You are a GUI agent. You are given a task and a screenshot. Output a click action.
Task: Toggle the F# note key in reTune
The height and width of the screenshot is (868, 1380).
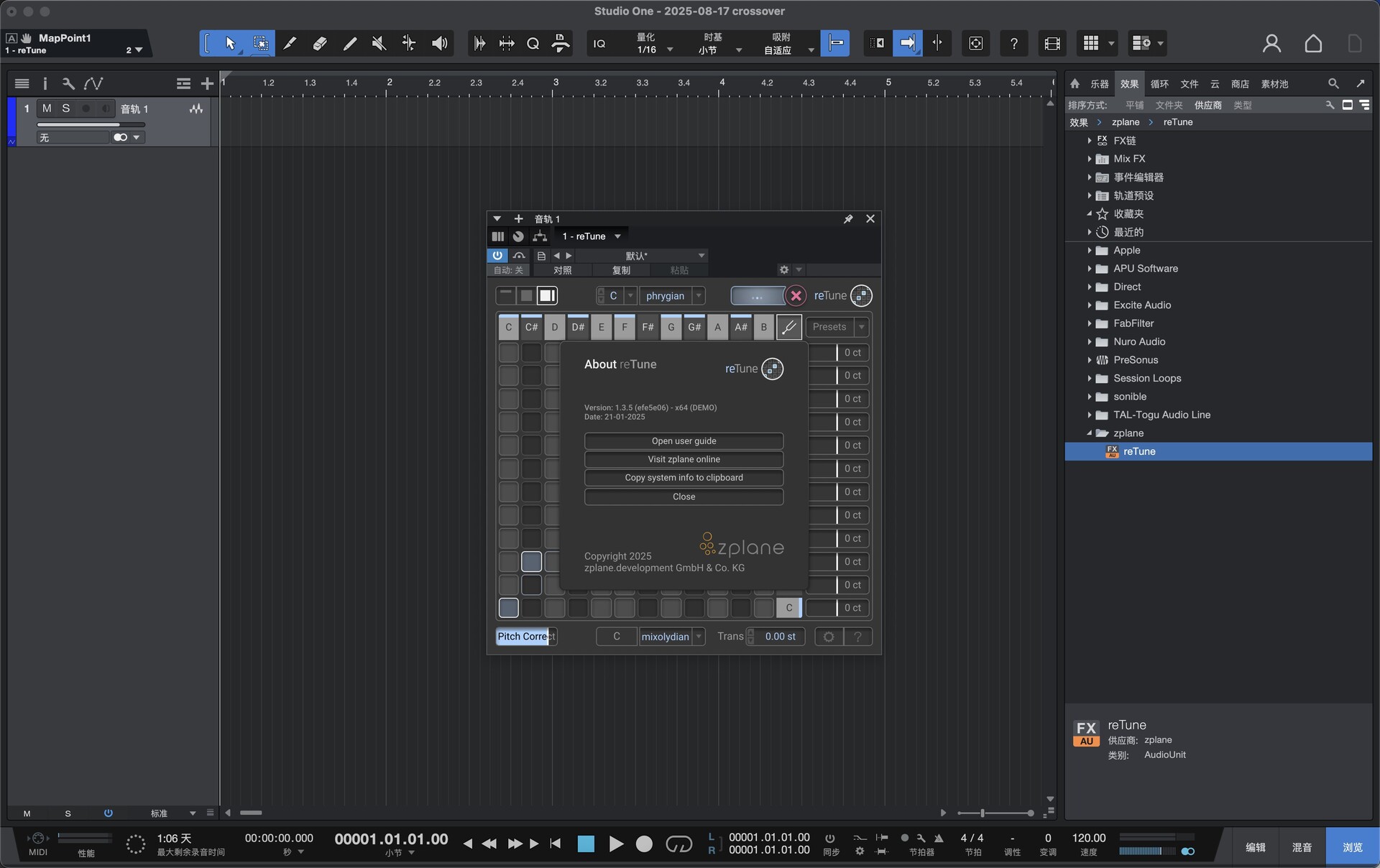point(648,327)
